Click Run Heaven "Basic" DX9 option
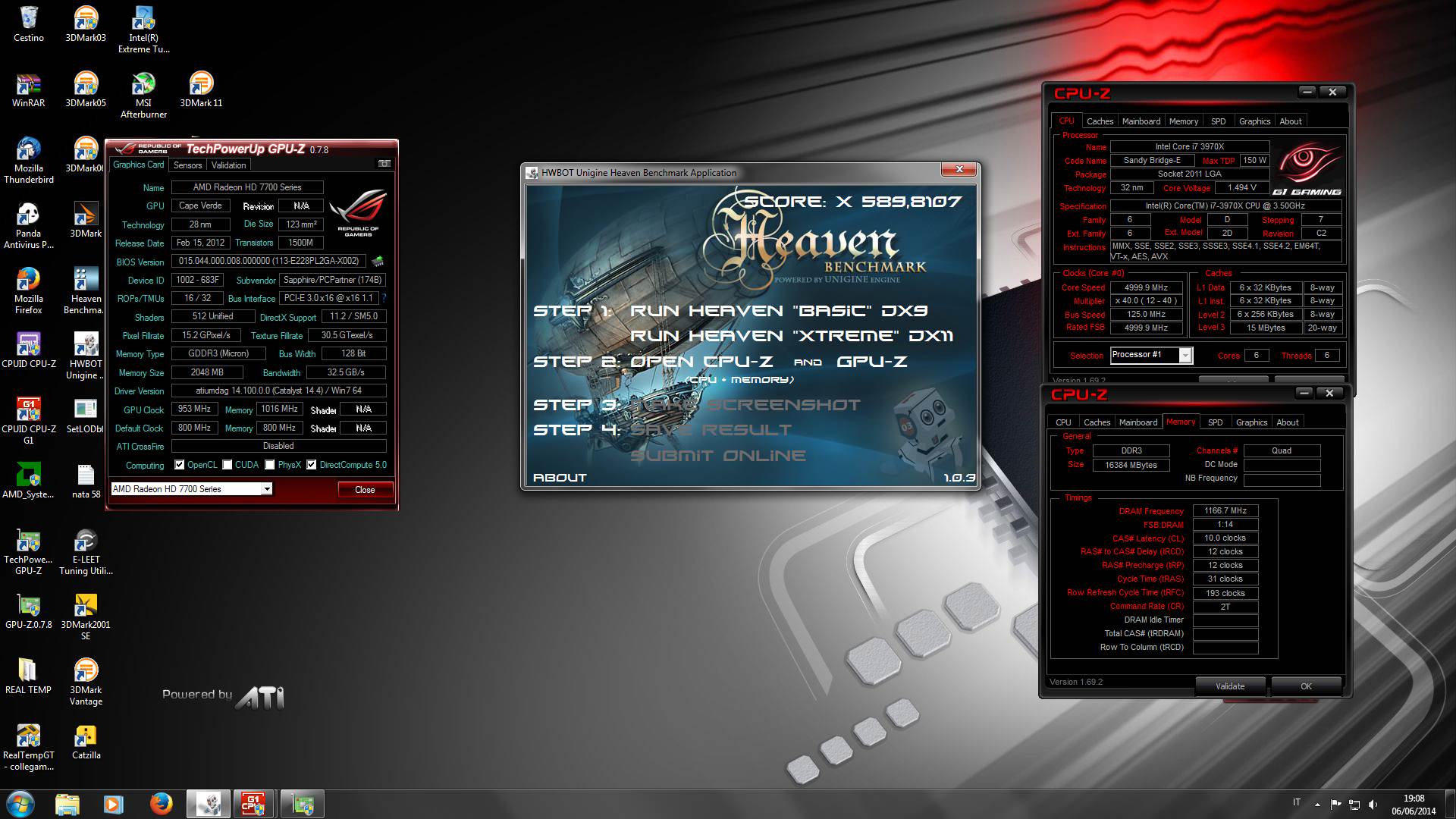 click(779, 311)
